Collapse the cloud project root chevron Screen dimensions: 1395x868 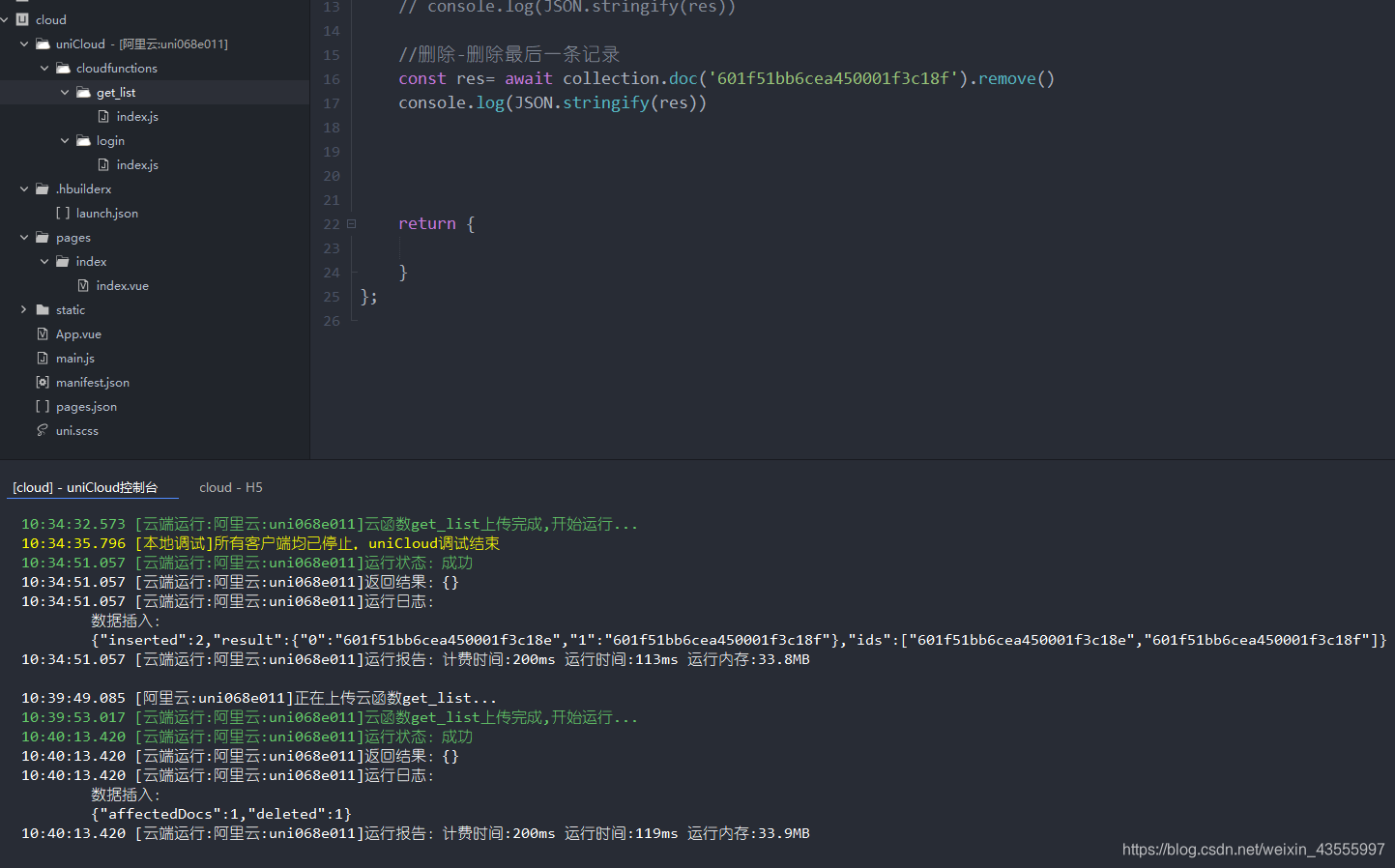click(5, 19)
